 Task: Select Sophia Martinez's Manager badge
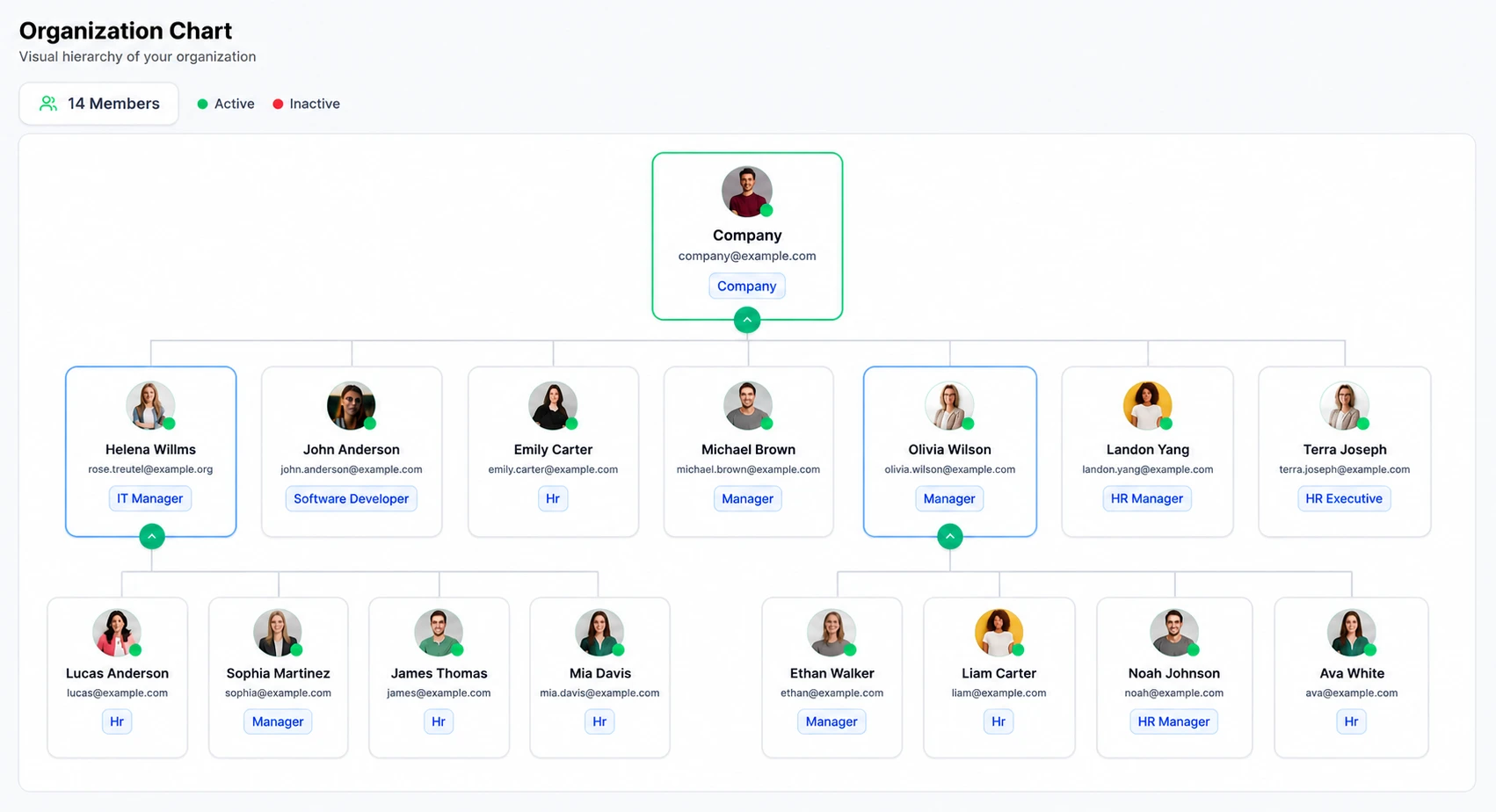[x=278, y=721]
